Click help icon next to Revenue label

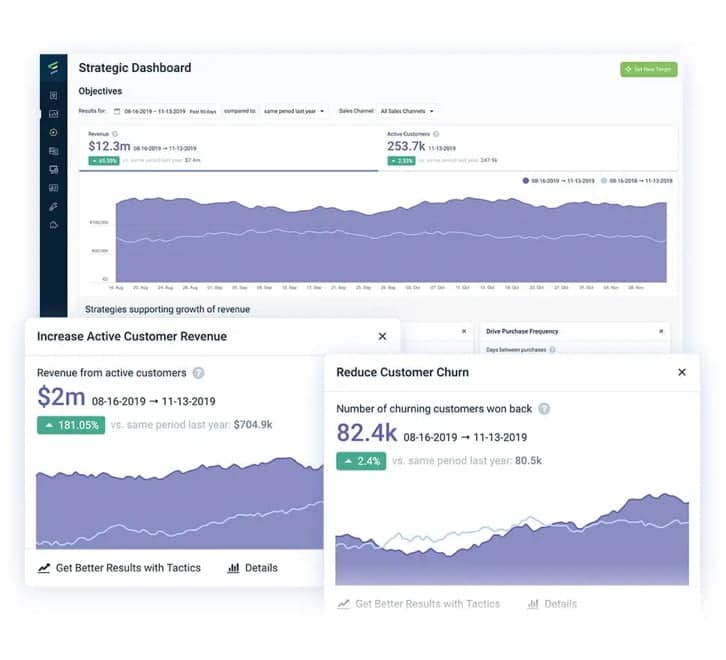(115, 133)
